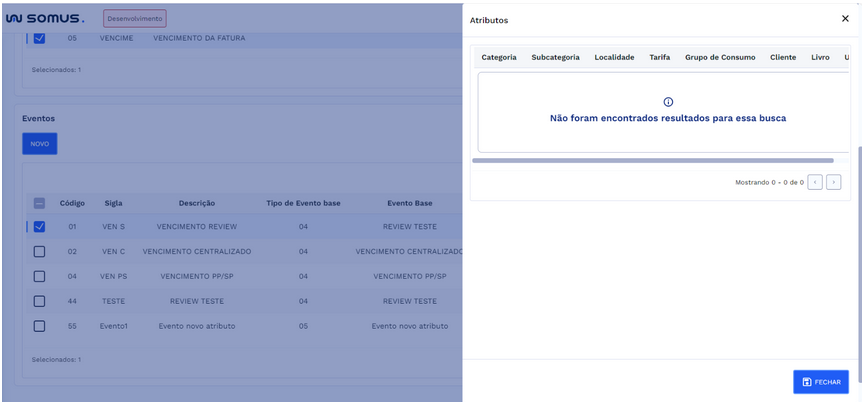This screenshot has width=862, height=402.
Task: Select the Evento1 row checkbox
Action: (x=39, y=326)
